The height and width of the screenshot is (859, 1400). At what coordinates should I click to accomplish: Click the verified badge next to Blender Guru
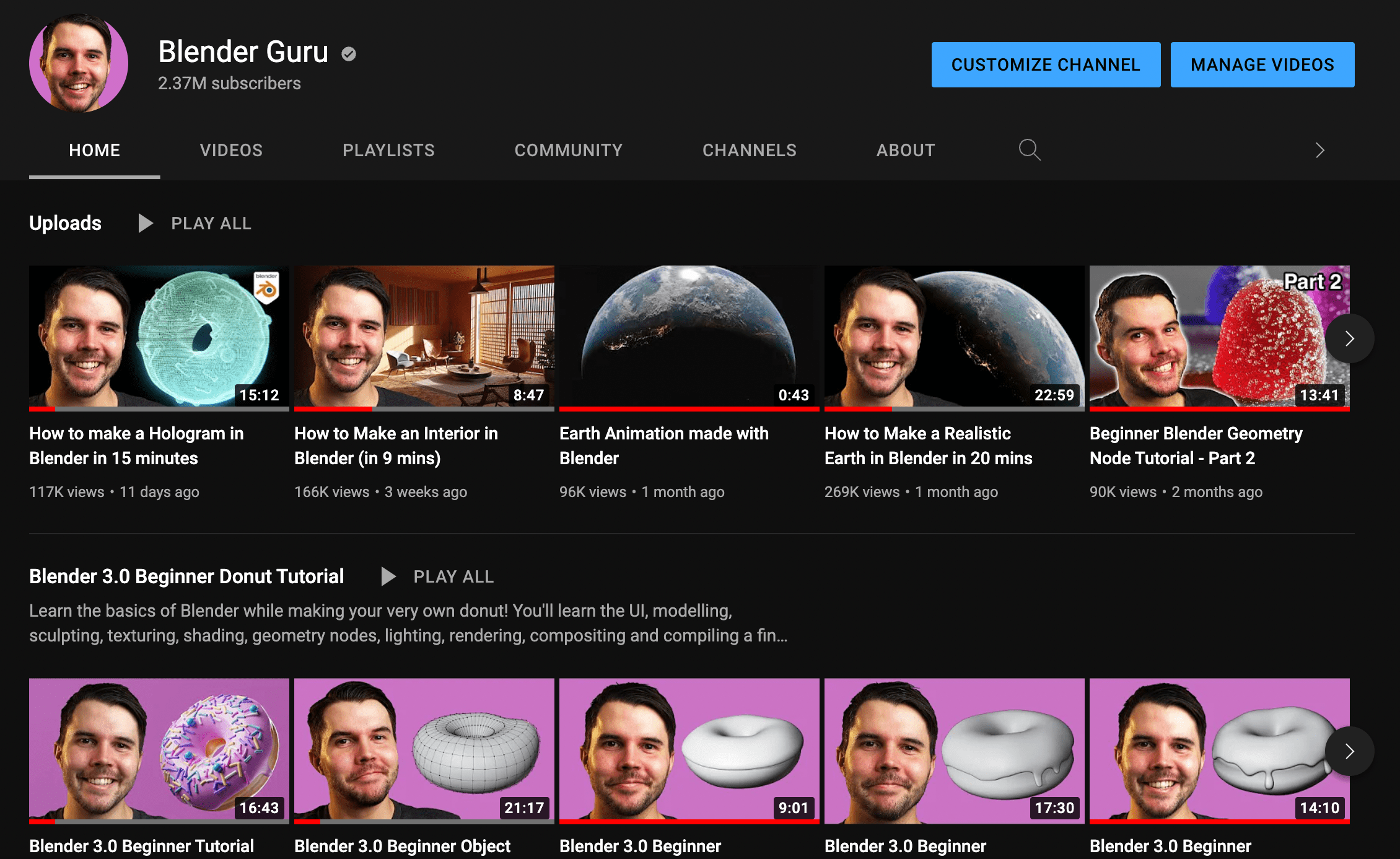349,54
